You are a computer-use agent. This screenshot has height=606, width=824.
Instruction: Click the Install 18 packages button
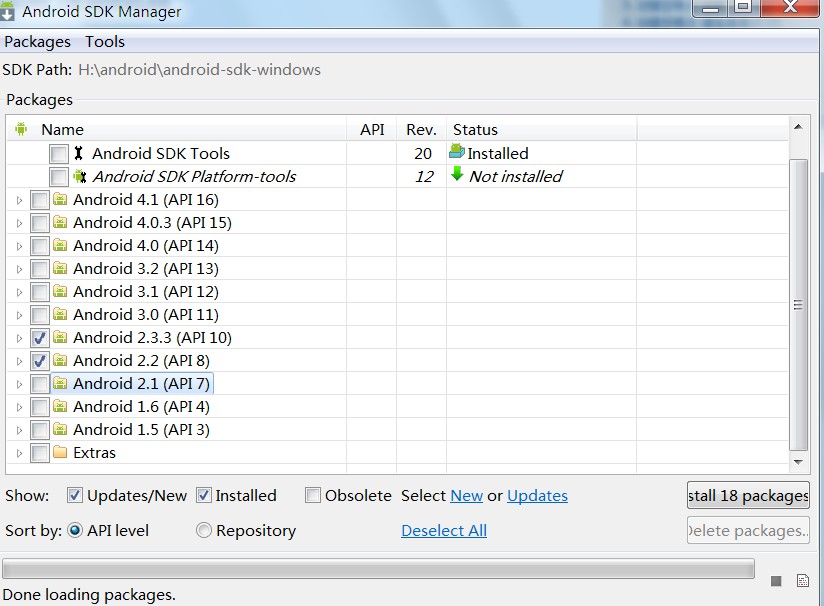tap(748, 495)
